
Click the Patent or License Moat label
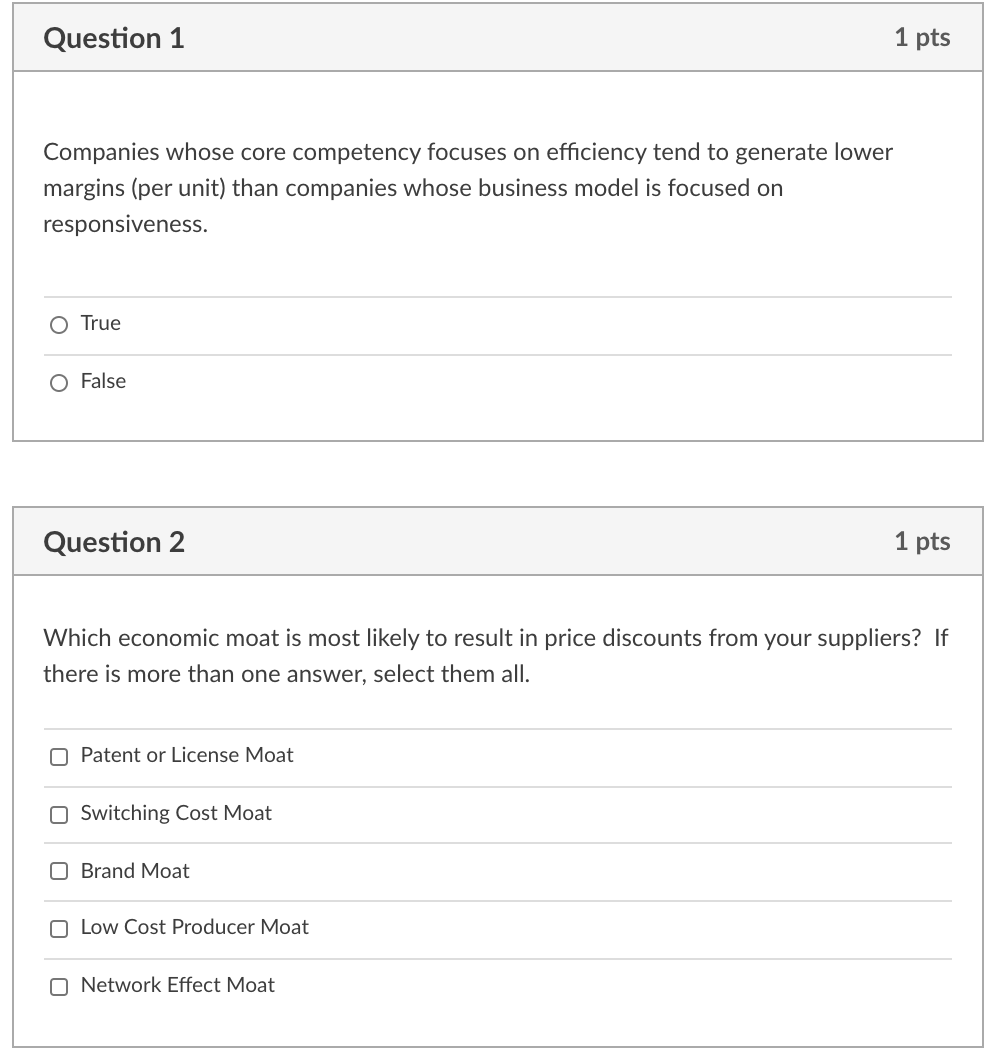187,756
